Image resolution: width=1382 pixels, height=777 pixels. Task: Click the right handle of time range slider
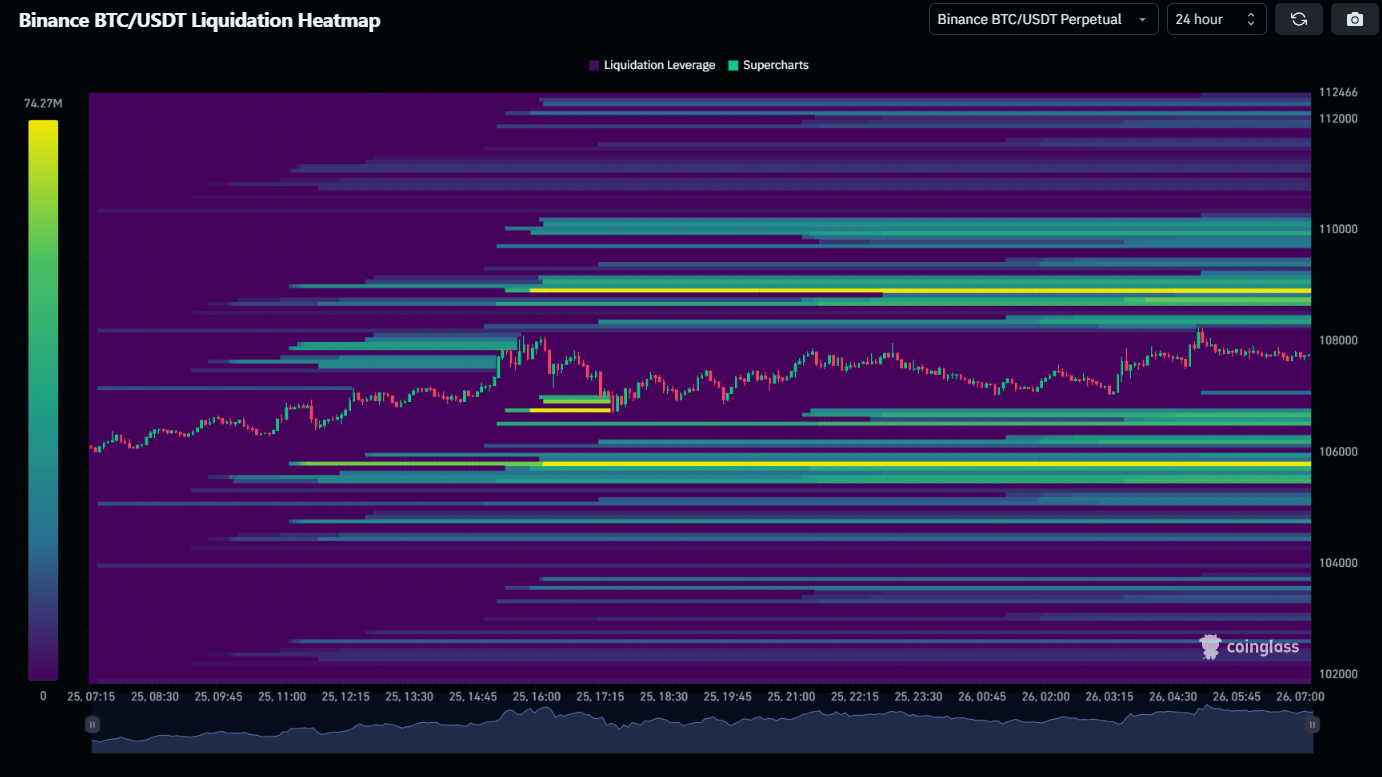tap(1313, 724)
